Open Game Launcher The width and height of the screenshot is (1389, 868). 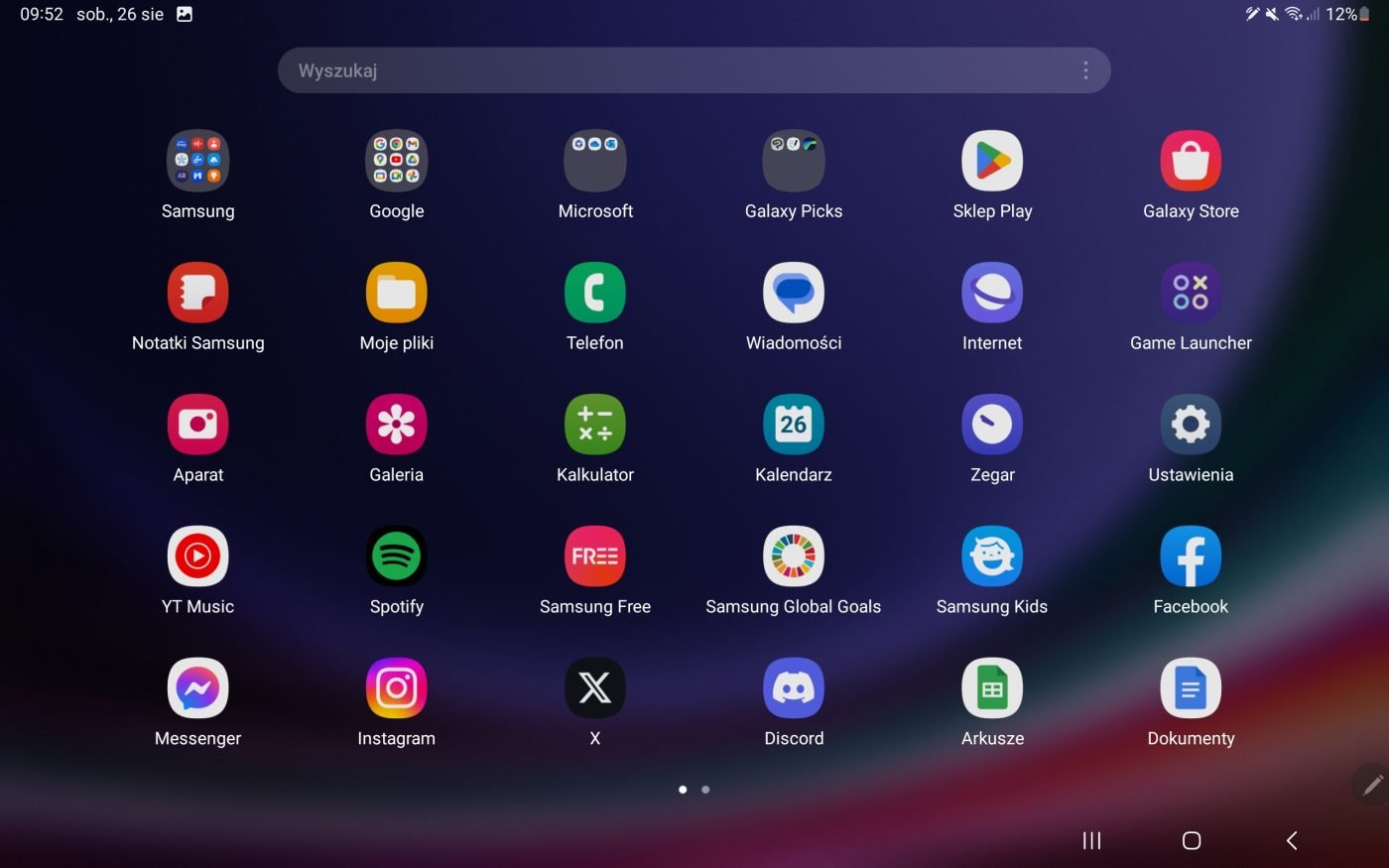(x=1191, y=293)
